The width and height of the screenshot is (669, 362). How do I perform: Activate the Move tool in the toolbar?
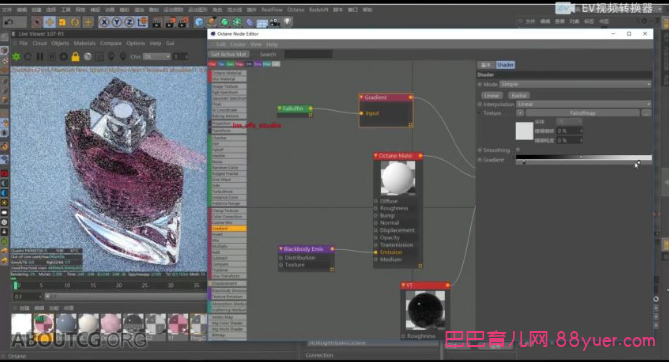(49, 22)
